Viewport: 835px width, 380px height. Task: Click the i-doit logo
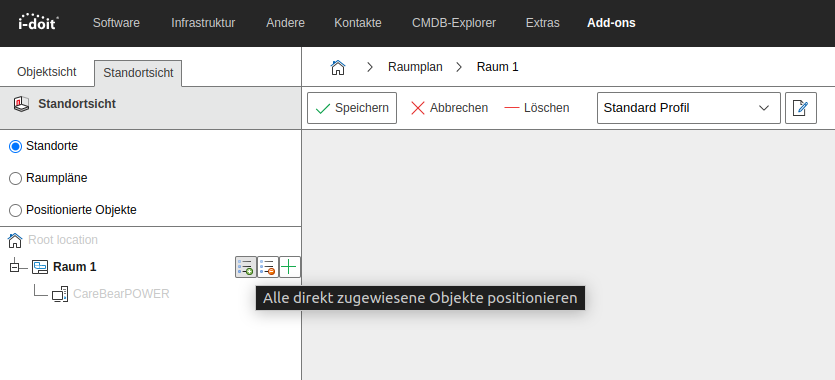click(38, 22)
